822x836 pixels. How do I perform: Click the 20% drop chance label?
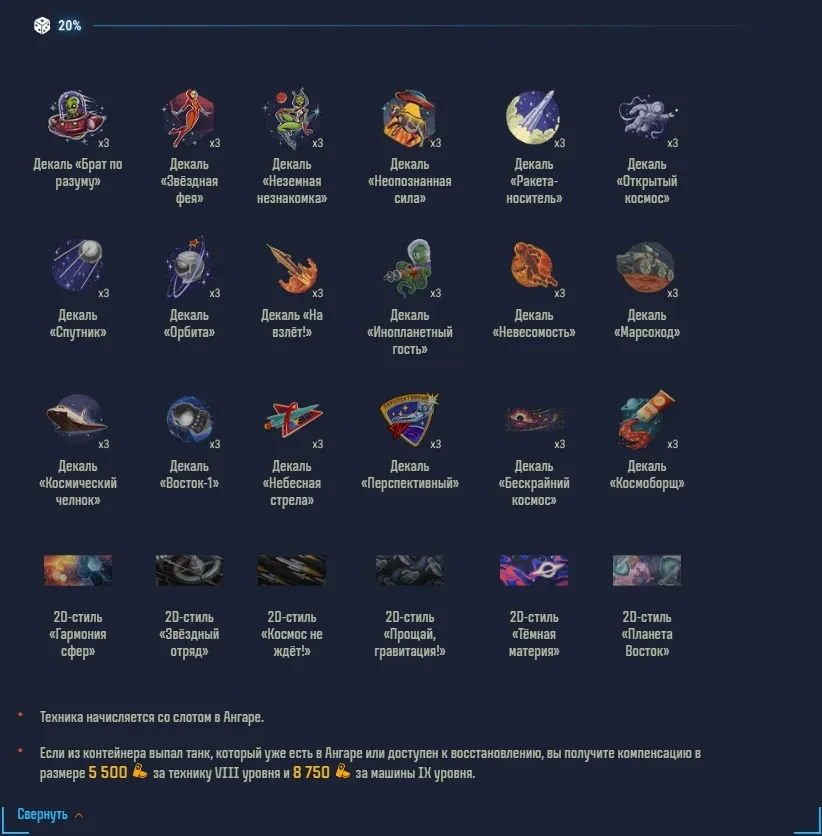69,26
